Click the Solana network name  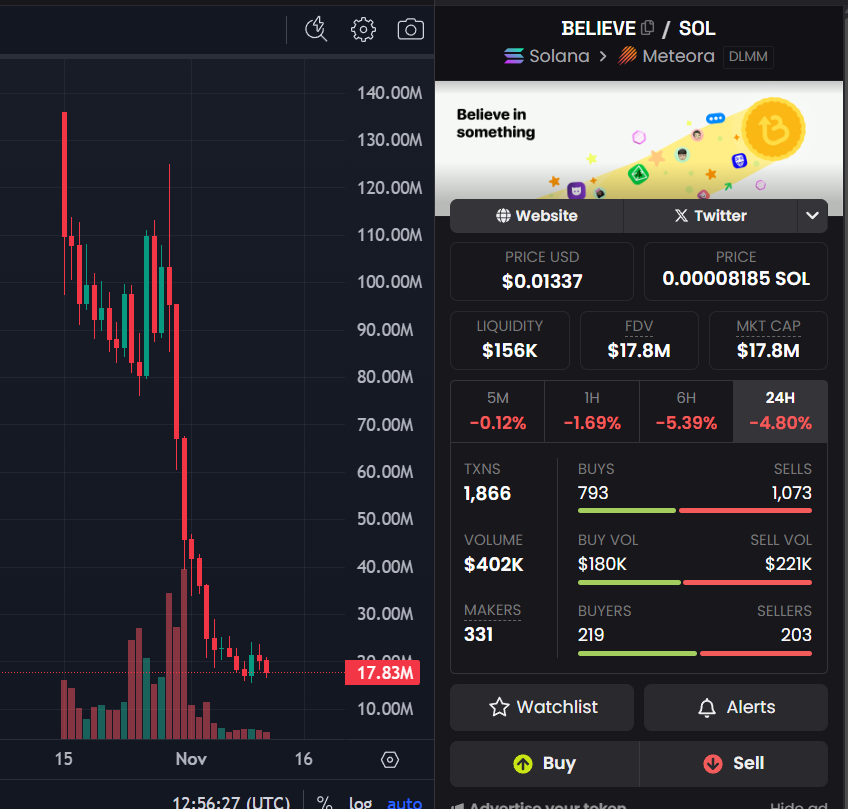[559, 56]
